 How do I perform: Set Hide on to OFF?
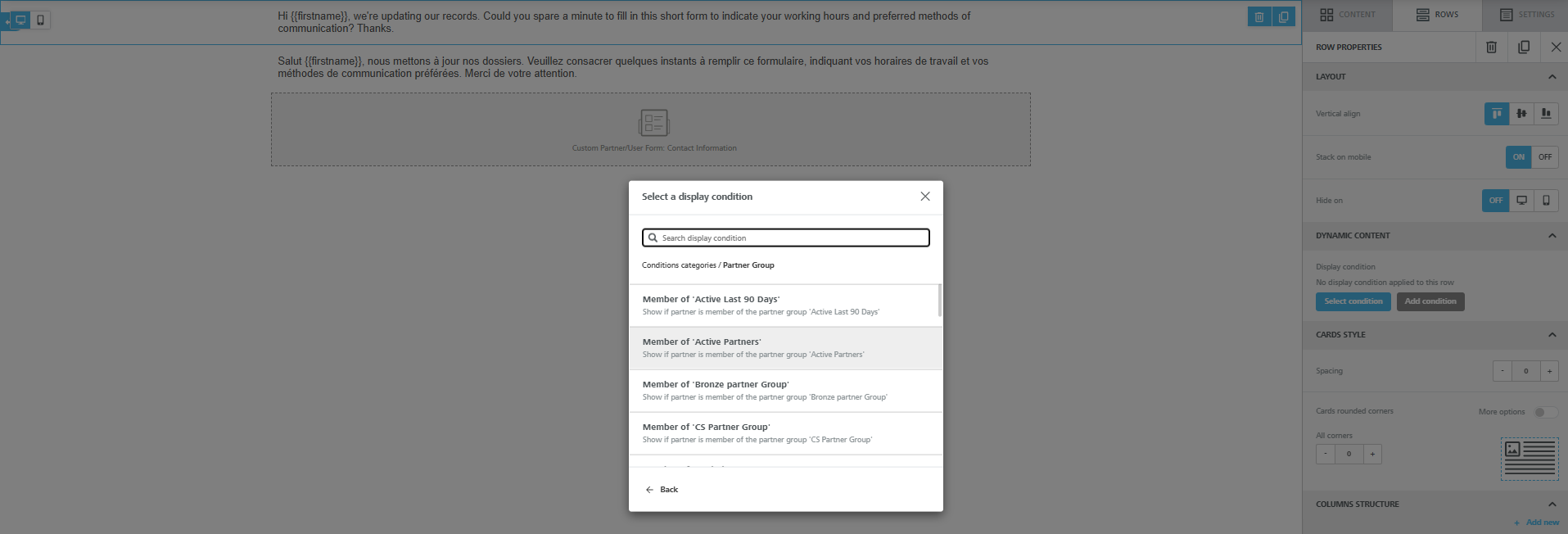click(1495, 201)
